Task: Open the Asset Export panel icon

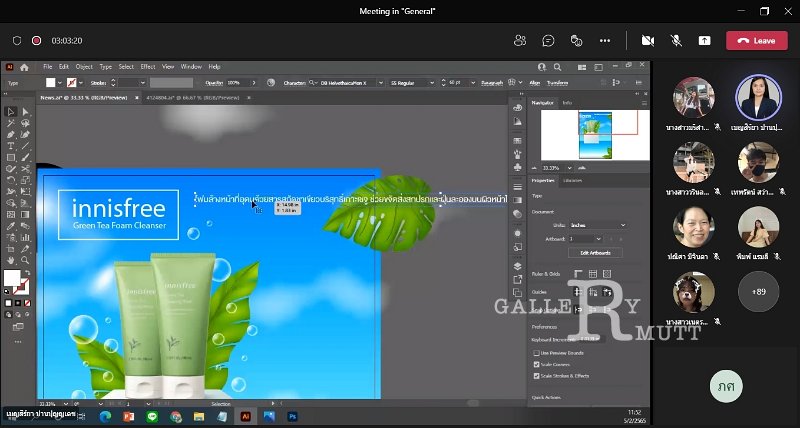Action: (x=518, y=280)
